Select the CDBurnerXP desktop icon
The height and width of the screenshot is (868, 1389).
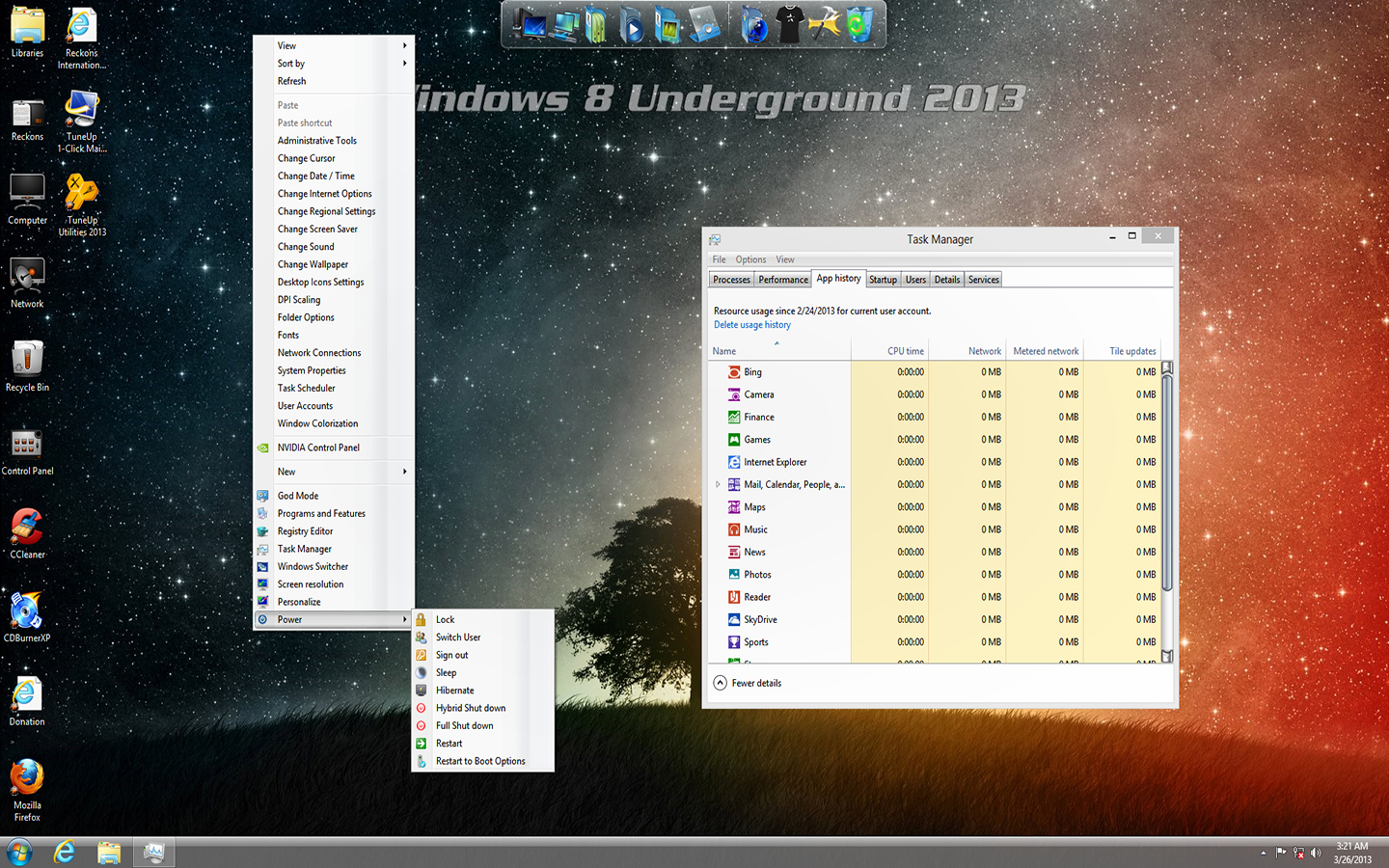(27, 617)
